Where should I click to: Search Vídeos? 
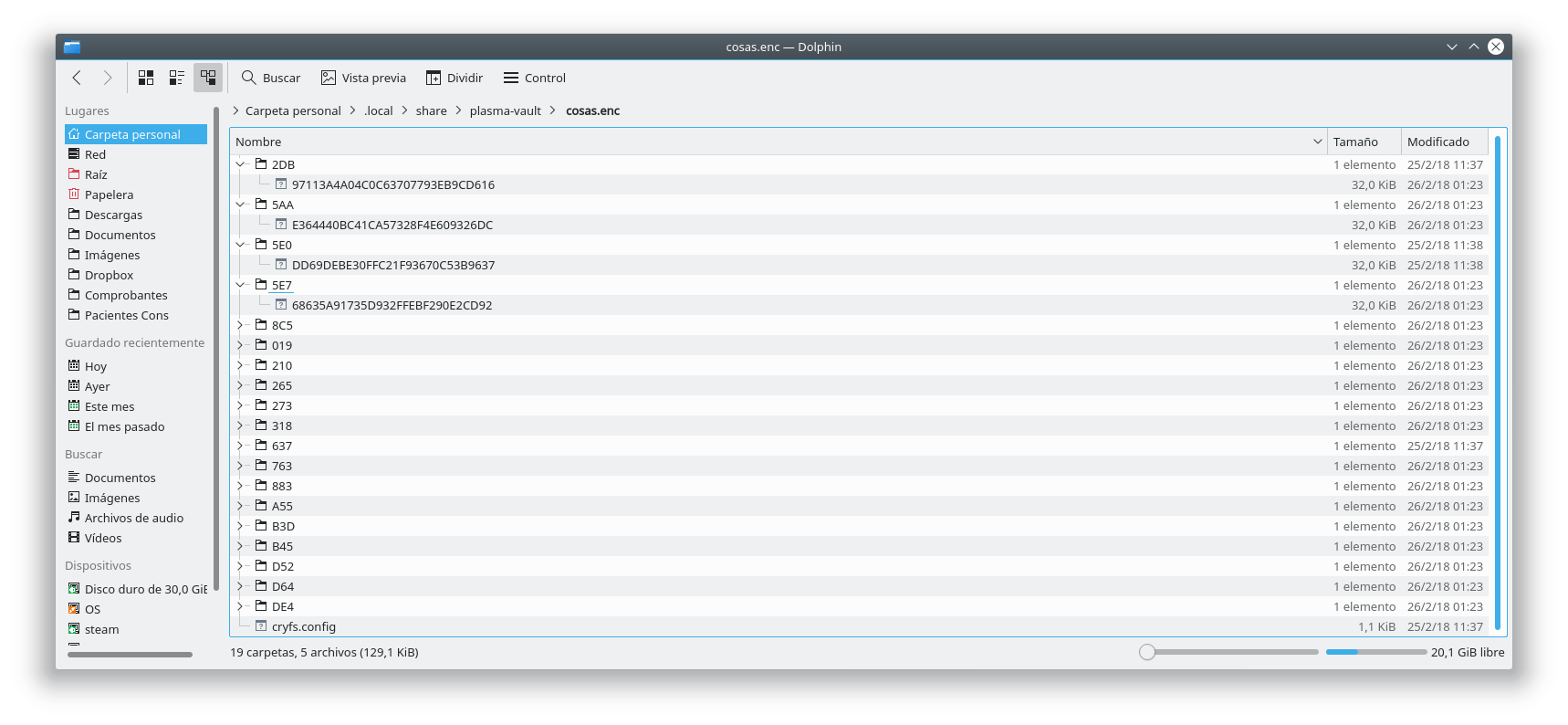(136, 538)
